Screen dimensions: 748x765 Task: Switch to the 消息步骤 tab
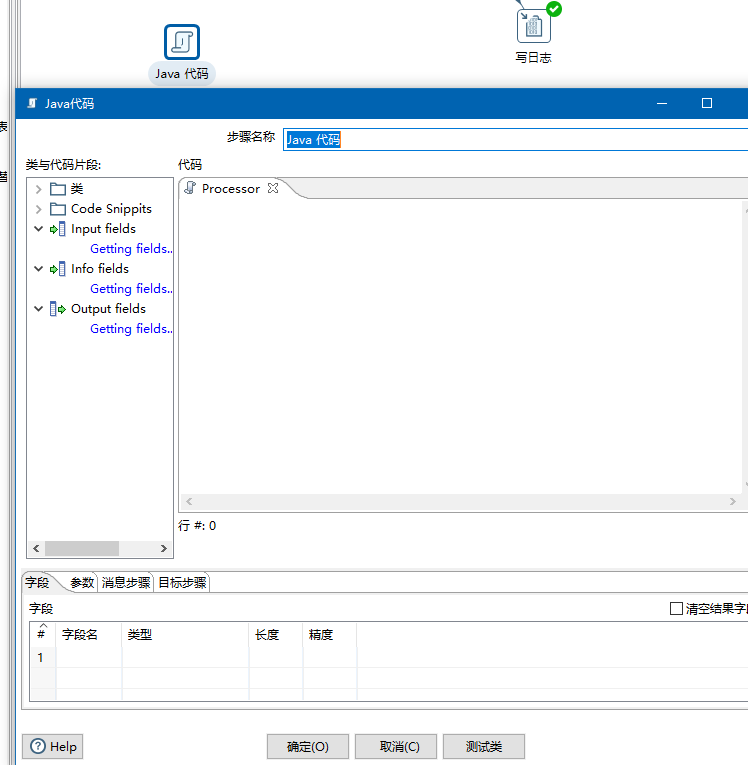pos(126,583)
